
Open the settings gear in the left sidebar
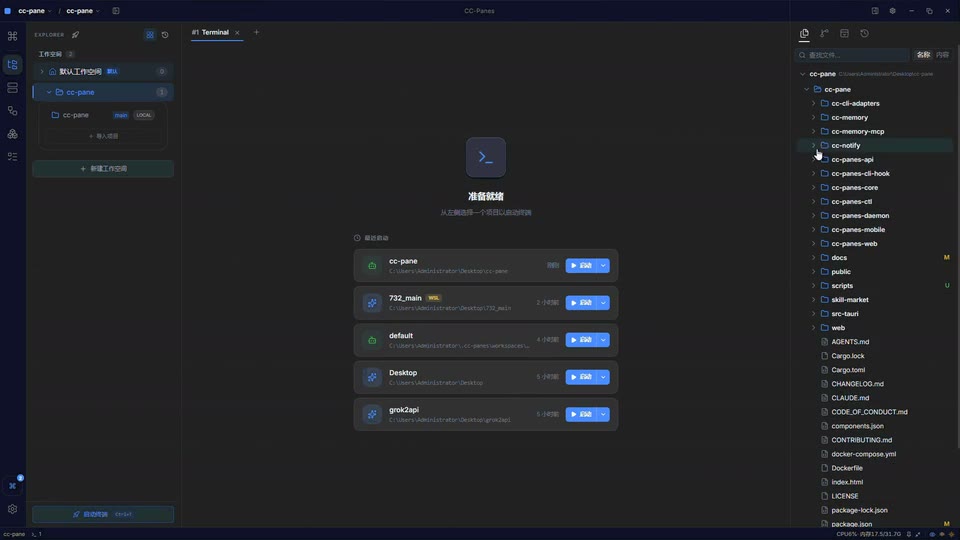click(x=12, y=509)
